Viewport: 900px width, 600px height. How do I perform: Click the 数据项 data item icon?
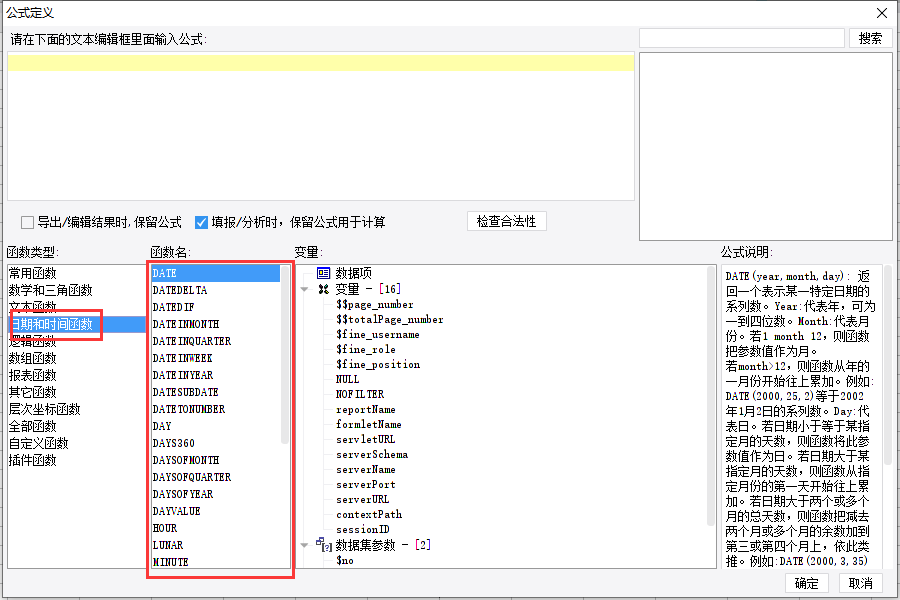click(324, 273)
